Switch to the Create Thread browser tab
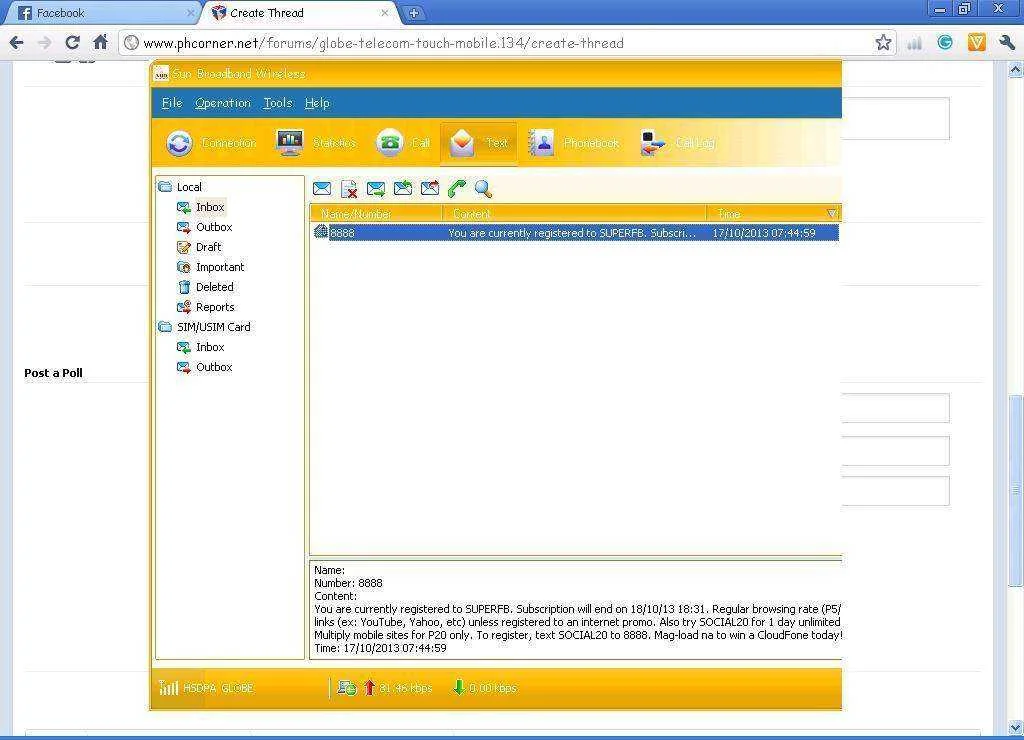Screen dimensions: 1024x740 [x=300, y=13]
